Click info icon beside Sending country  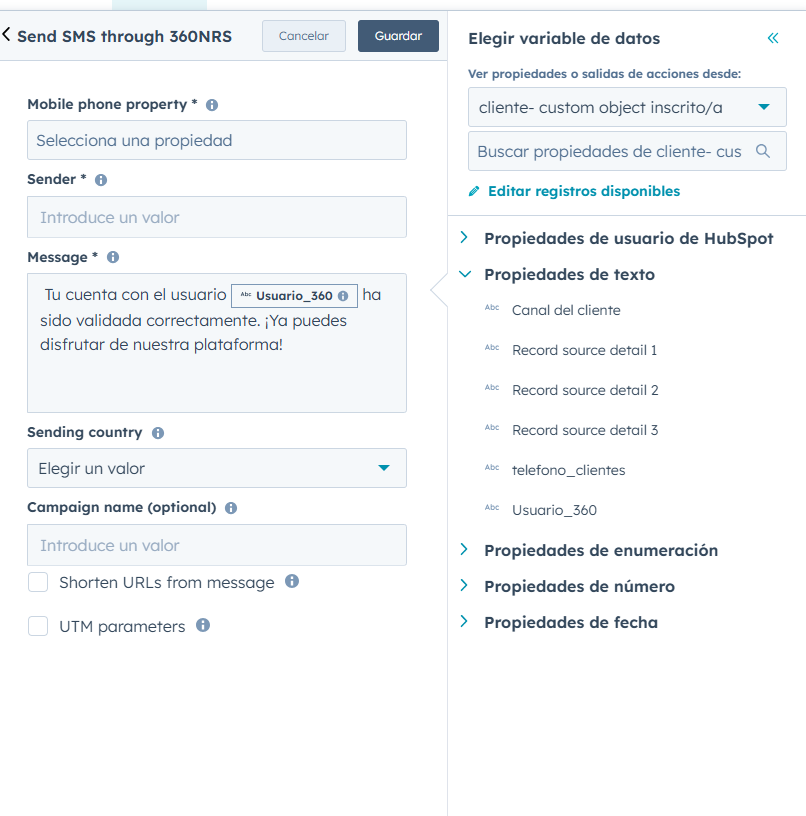pyautogui.click(x=158, y=433)
